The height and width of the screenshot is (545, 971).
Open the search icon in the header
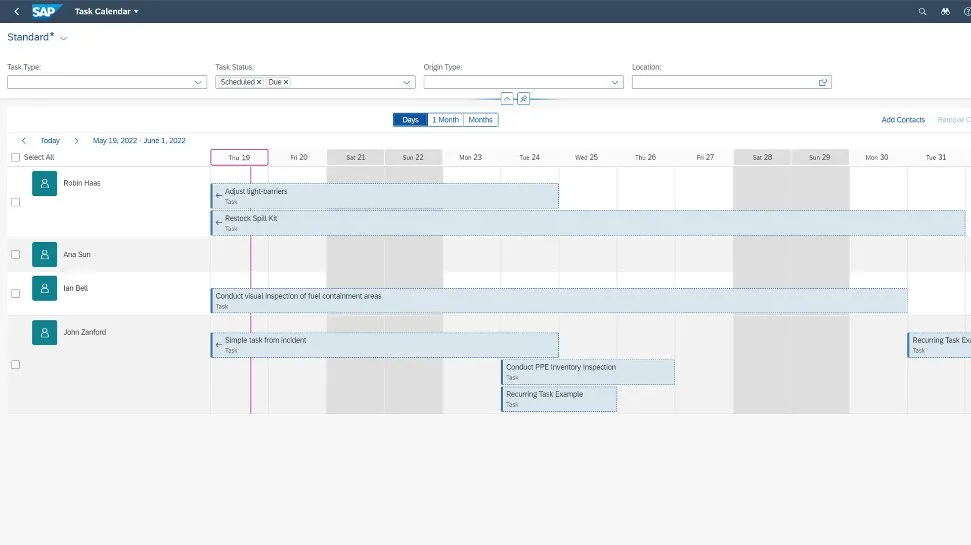922,11
